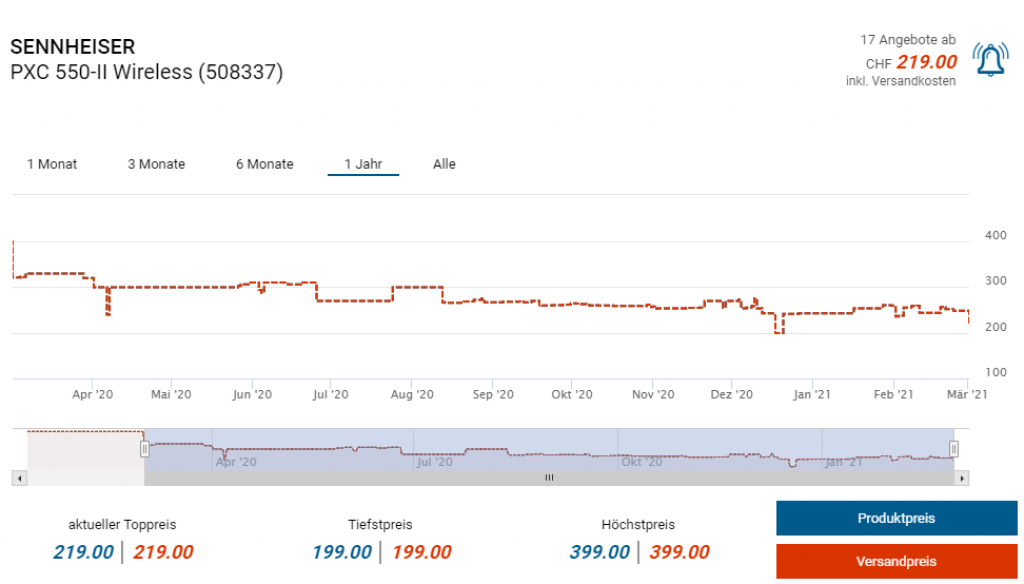Screen dimensions: 1024x584
Task: Select the 3 Monate time range
Action: click(x=156, y=164)
